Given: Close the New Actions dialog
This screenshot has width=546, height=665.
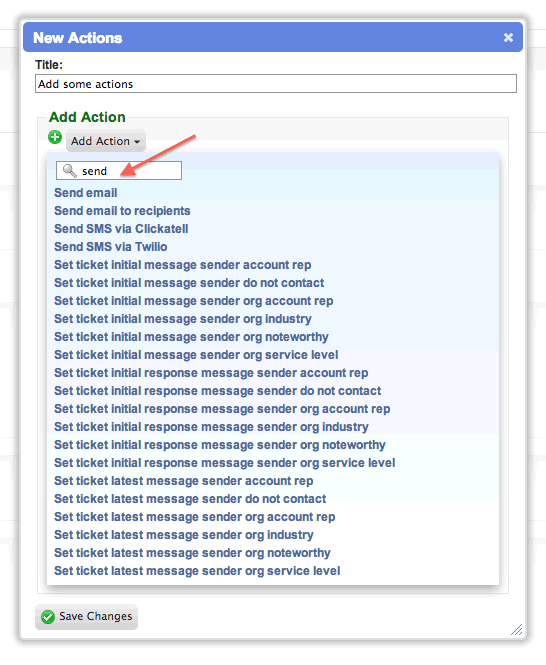Looking at the screenshot, I should 508,38.
